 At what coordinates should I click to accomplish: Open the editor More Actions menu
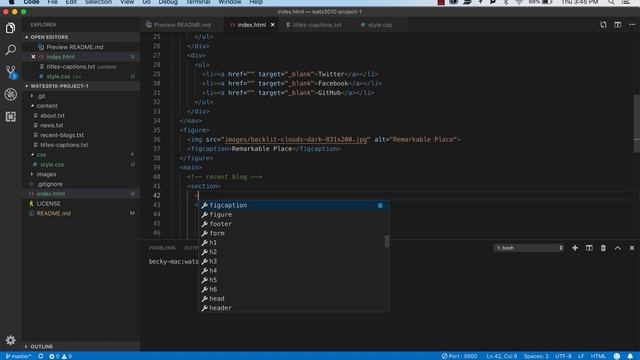coord(632,25)
